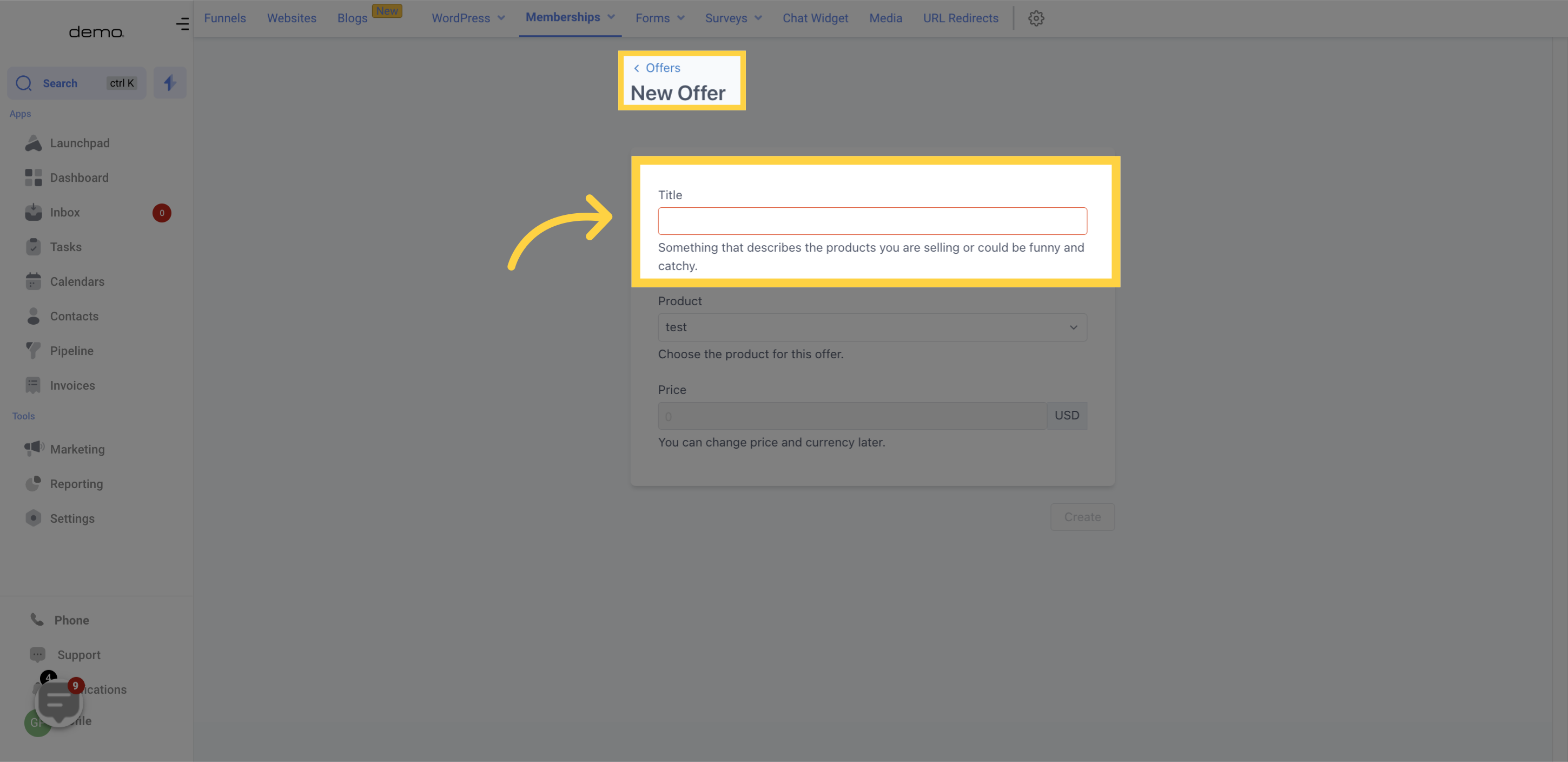Open the Websites tab
Screen dimensions: 1568x762
[x=292, y=18]
